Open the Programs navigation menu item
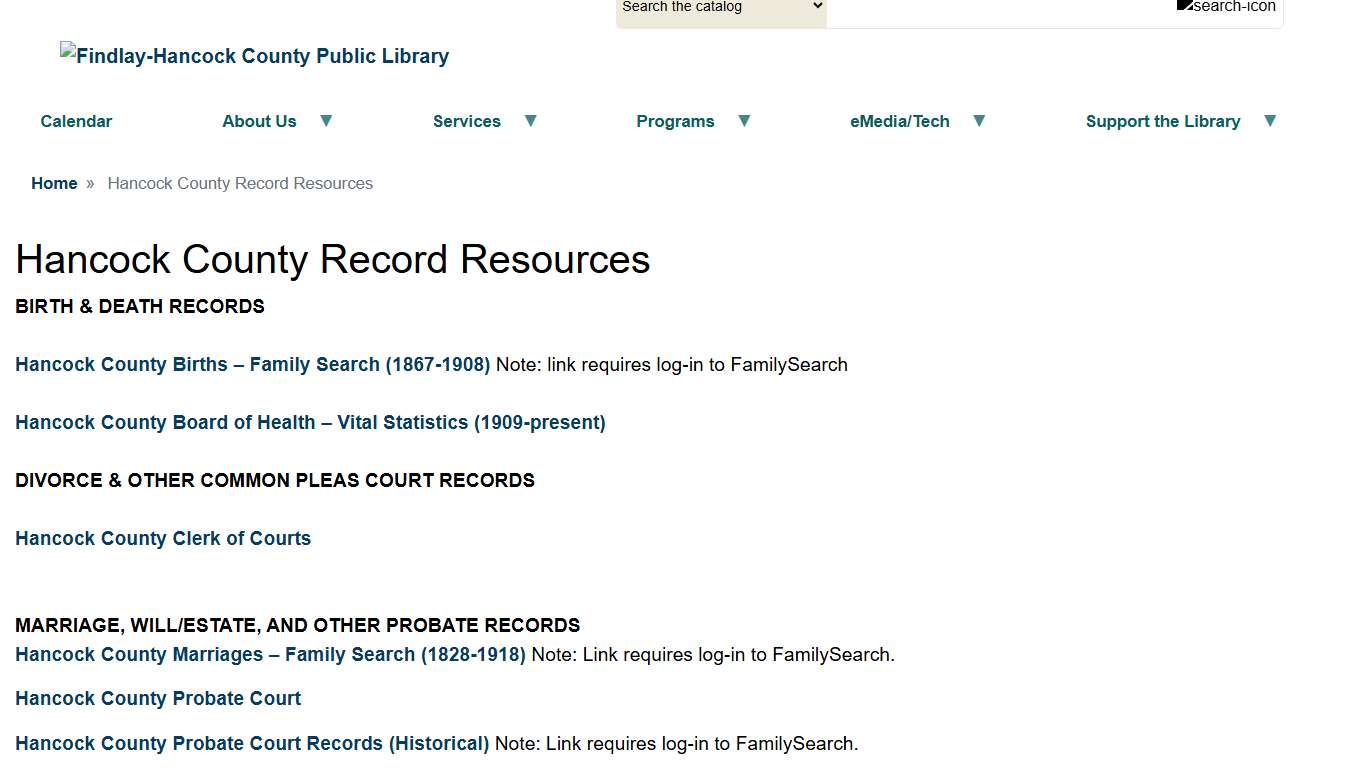Image resolution: width=1366 pixels, height=768 pixels. click(x=675, y=120)
